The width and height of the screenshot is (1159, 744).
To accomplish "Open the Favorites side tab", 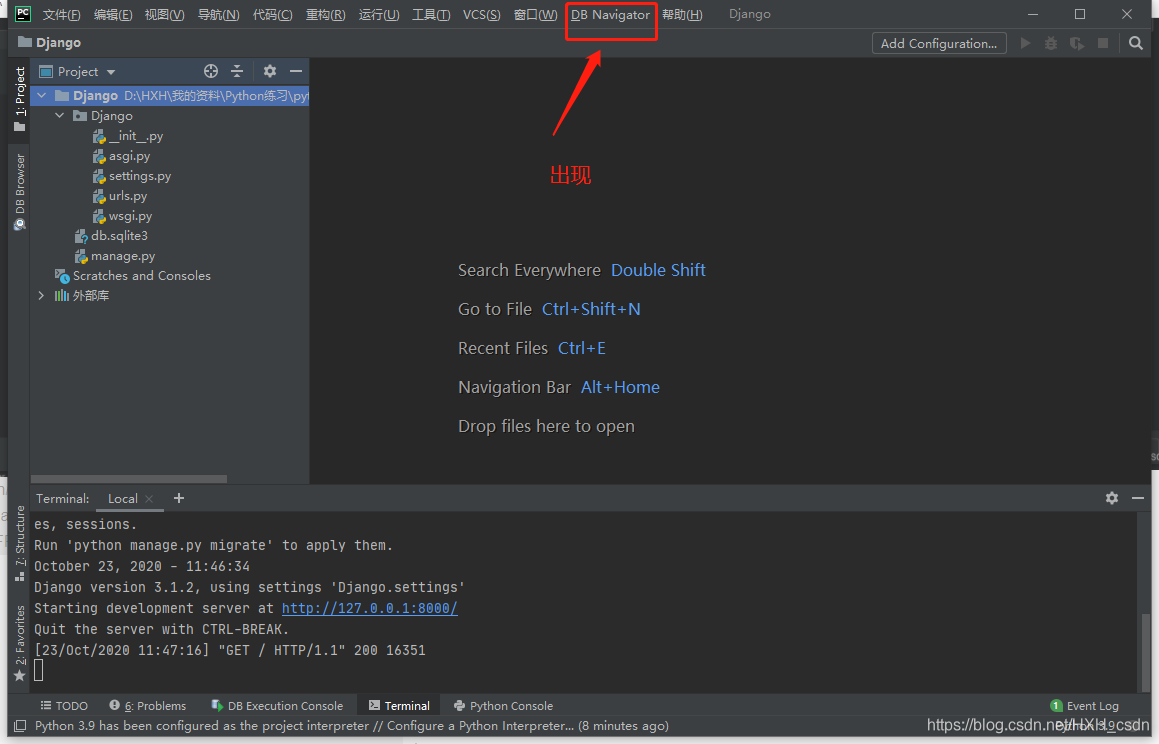I will [x=20, y=643].
